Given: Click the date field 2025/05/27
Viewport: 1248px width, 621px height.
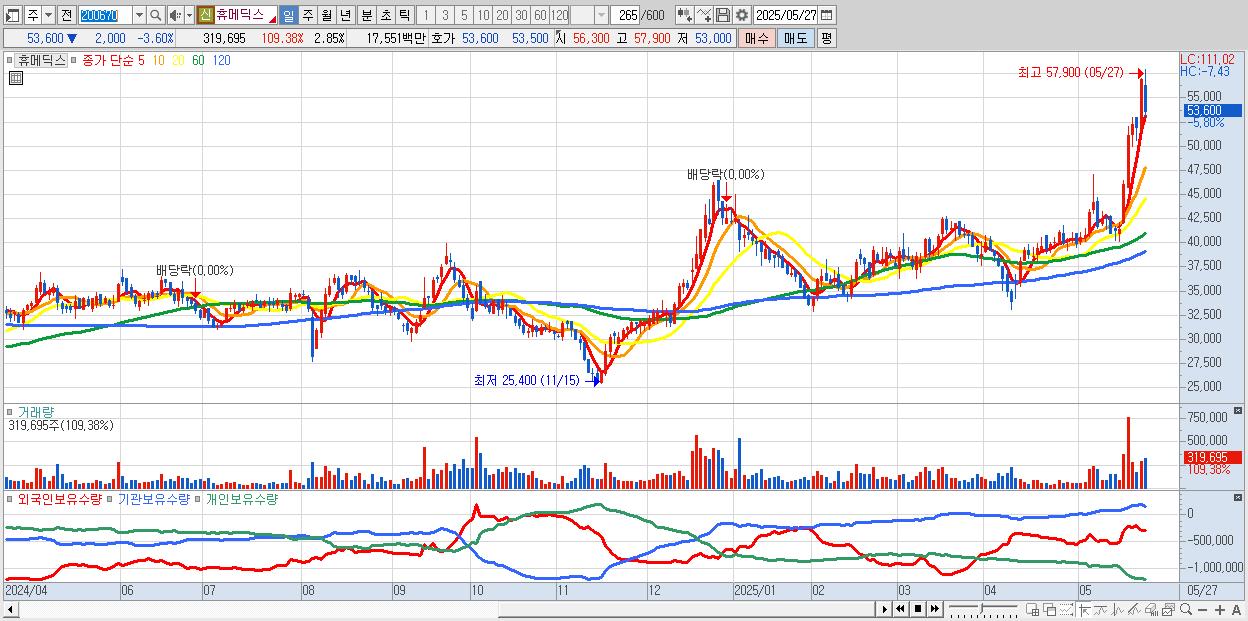Looking at the screenshot, I should click(x=786, y=15).
